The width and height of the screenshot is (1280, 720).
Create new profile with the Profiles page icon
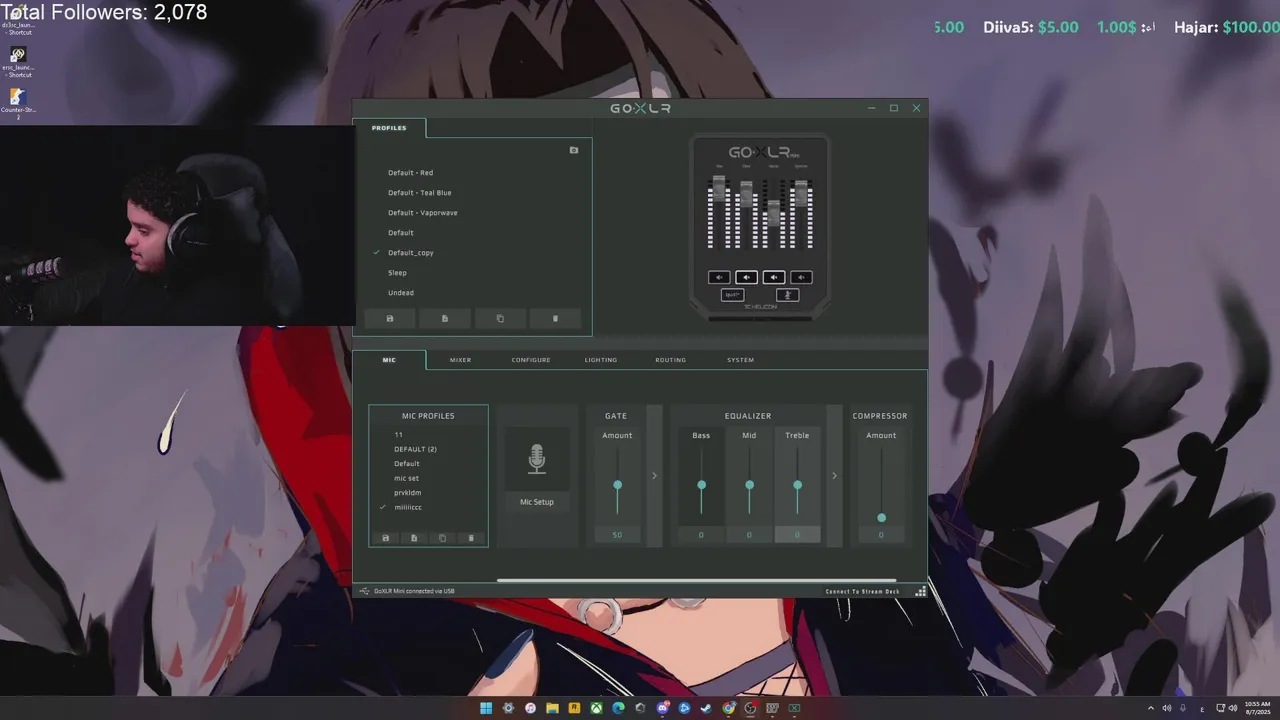(445, 318)
